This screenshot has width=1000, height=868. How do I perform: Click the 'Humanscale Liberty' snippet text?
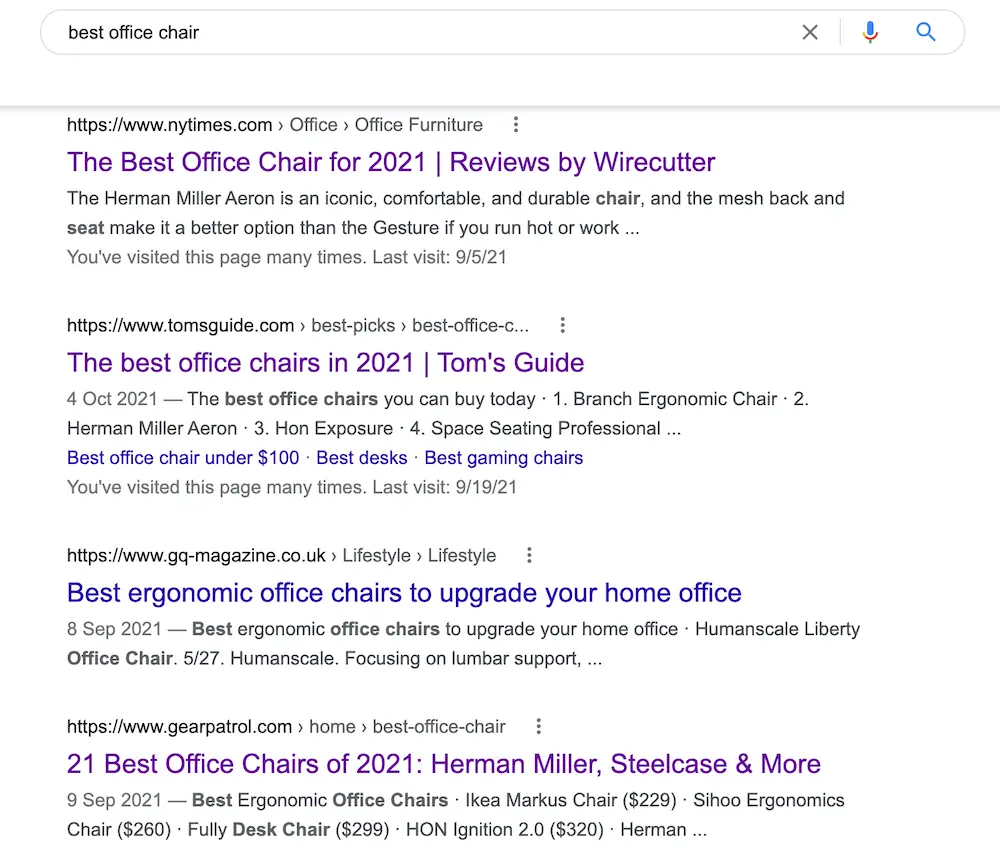(x=777, y=629)
